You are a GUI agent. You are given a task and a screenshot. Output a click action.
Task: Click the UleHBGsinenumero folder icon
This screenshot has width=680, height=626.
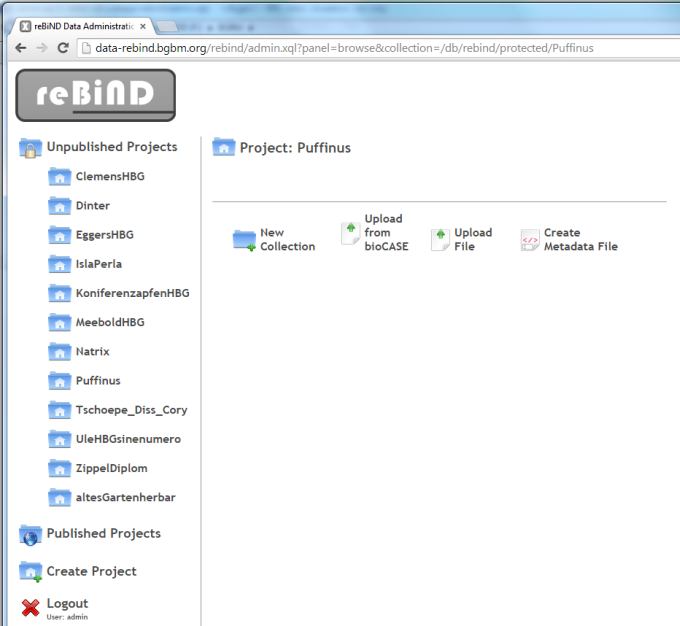point(59,439)
